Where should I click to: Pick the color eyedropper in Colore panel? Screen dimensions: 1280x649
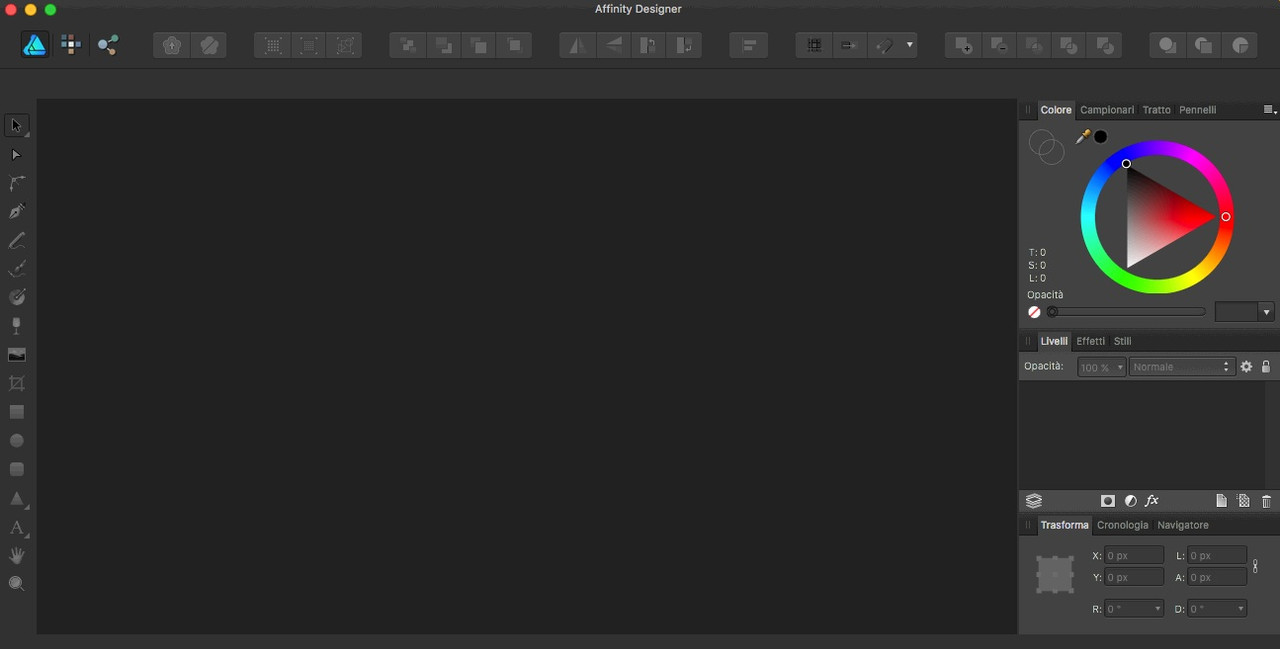tap(1082, 137)
